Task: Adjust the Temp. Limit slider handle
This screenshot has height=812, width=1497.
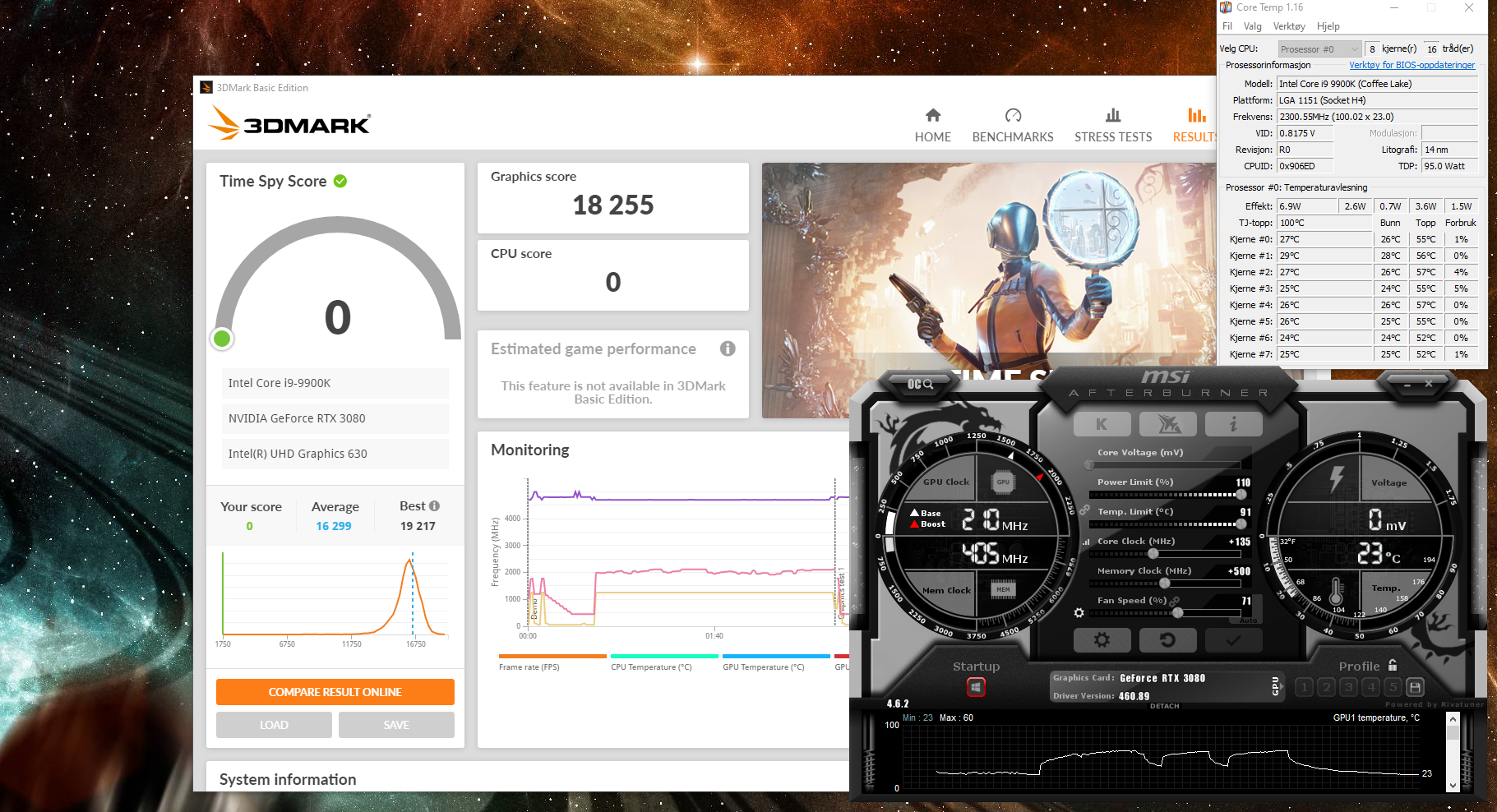Action: click(1241, 524)
